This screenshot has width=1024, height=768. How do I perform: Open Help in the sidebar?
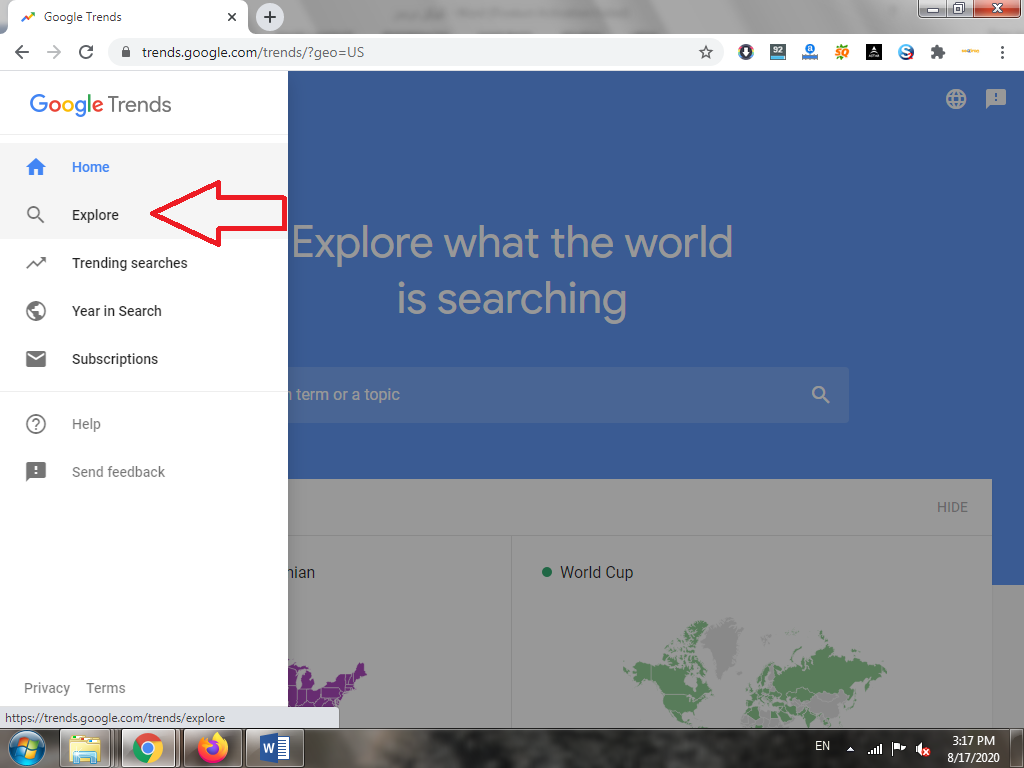coord(144,424)
